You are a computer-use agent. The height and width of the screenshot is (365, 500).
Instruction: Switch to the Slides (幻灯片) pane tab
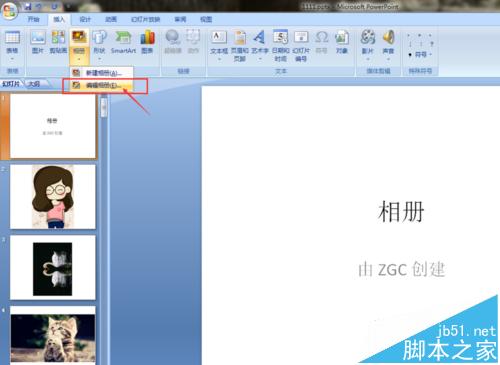11,84
